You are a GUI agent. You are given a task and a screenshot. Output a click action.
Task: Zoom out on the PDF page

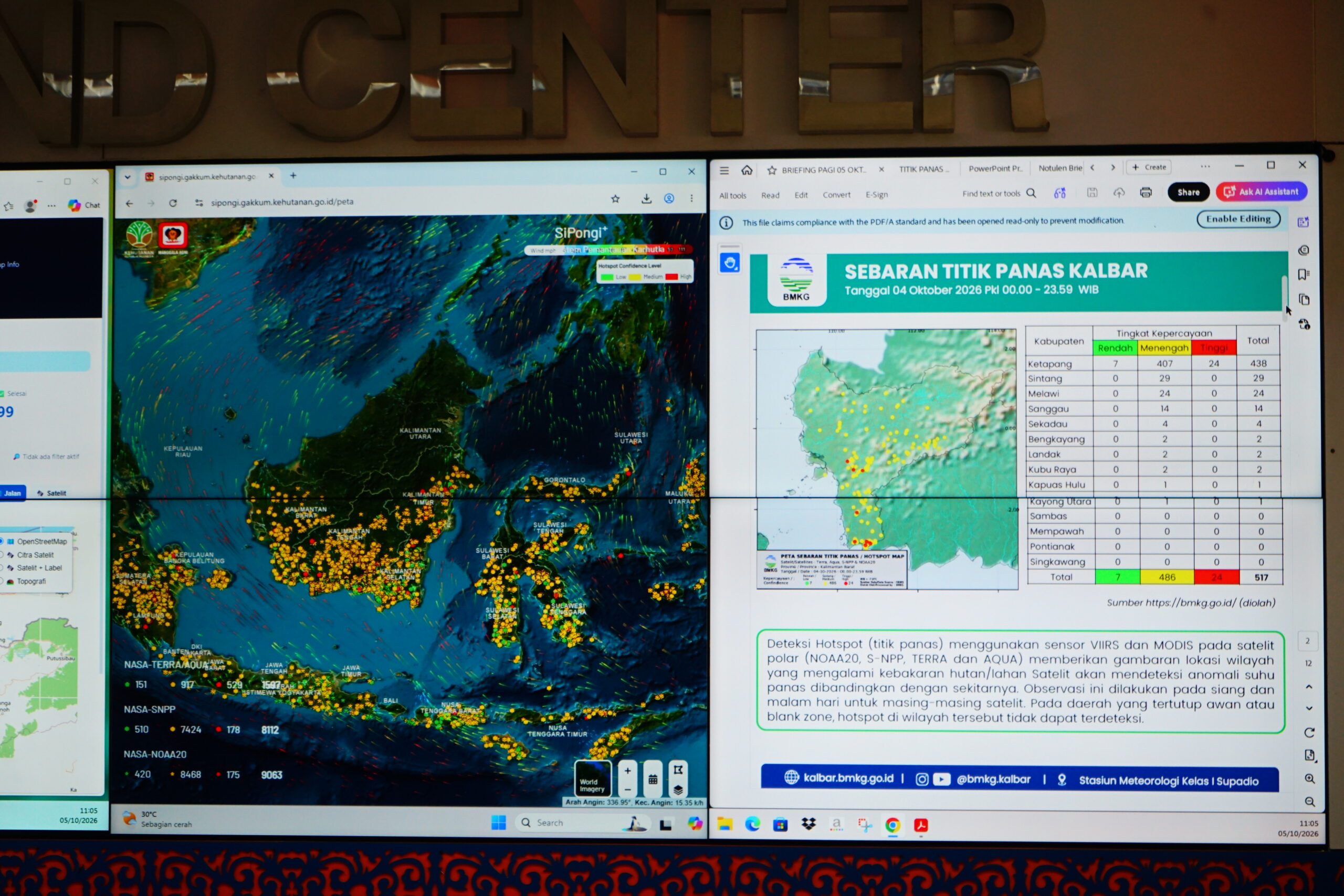point(1310,802)
